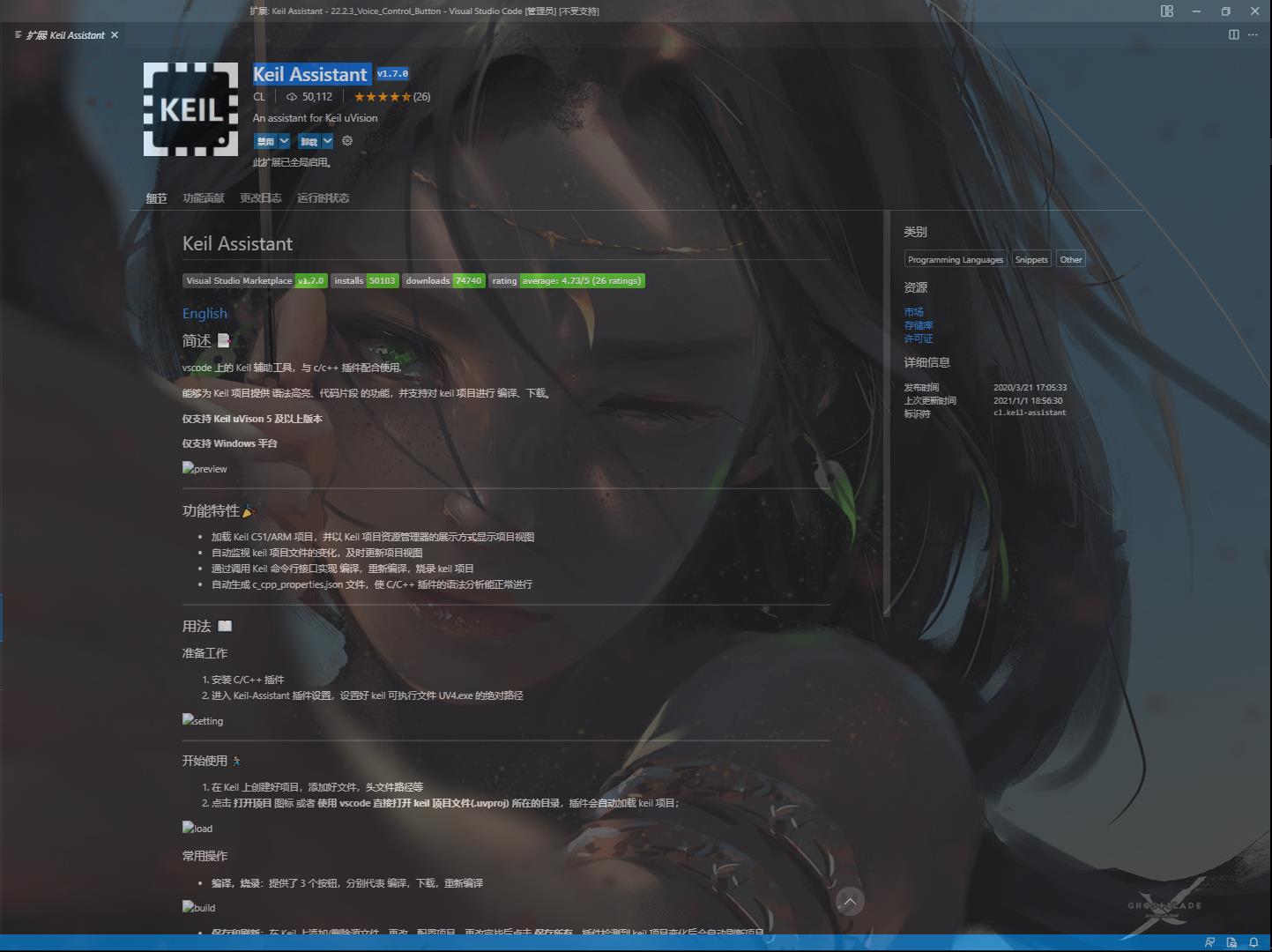The image size is (1272, 952).
Task: Click the downloads 74740 badge
Action: coord(444,280)
